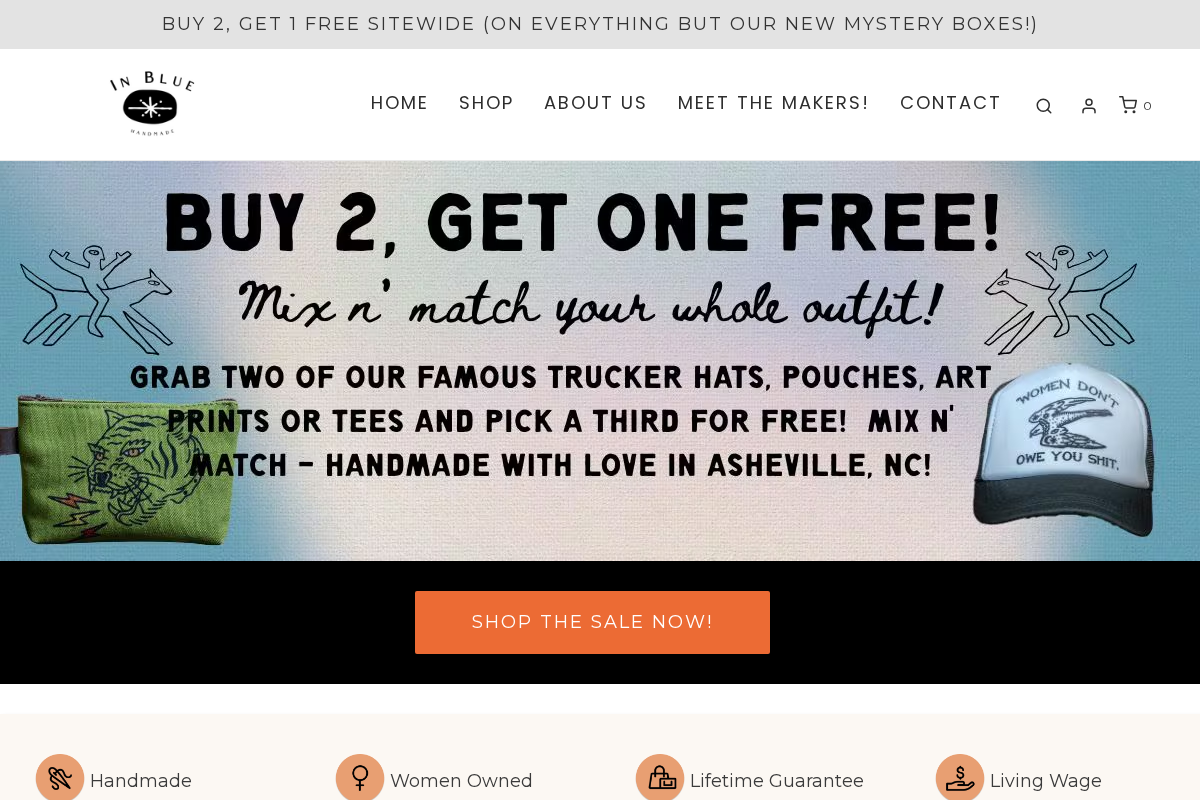1200x800 pixels.
Task: Click the cart item count number
Action: [1147, 106]
